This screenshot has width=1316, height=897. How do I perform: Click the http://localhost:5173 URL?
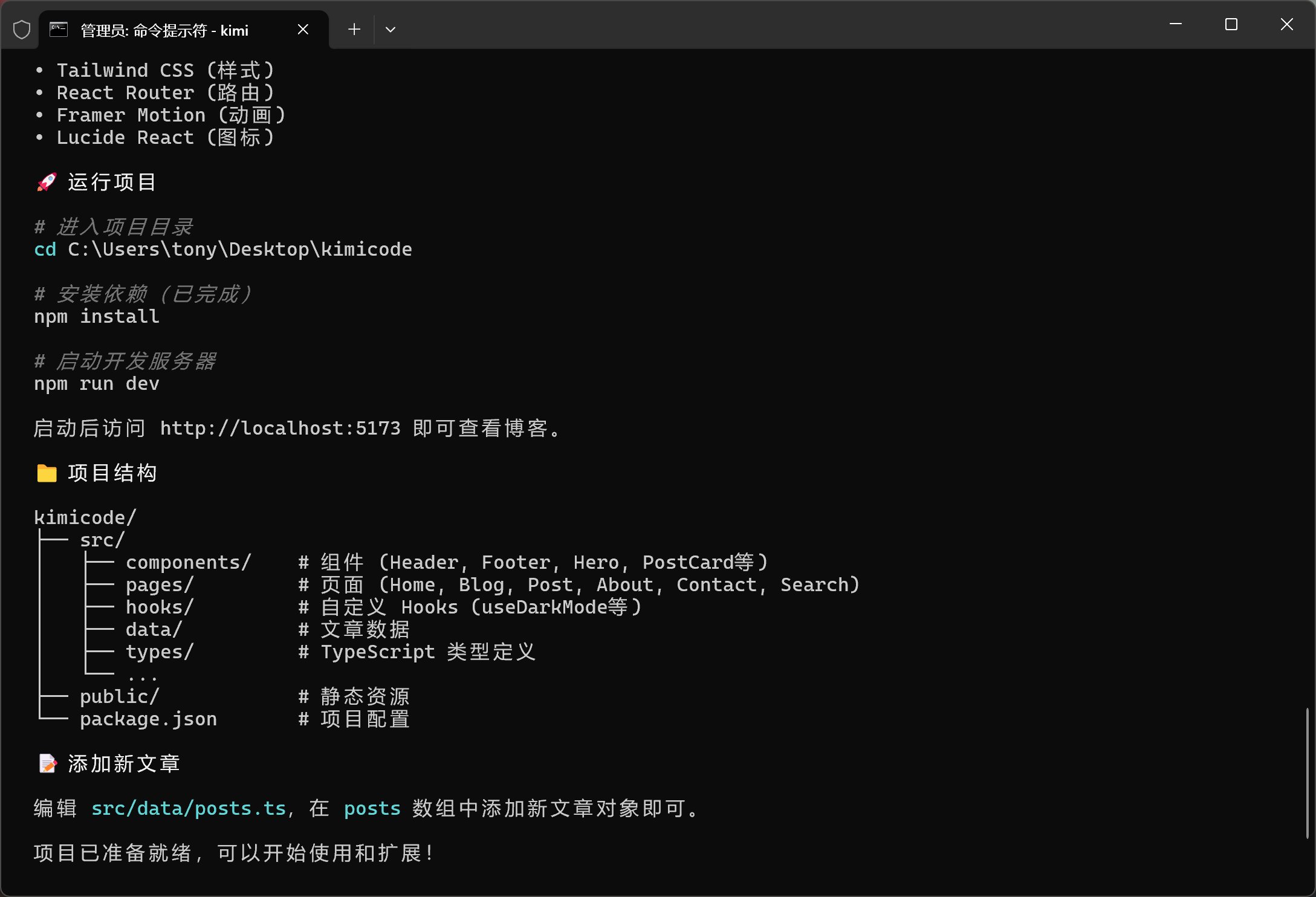pyautogui.click(x=280, y=429)
